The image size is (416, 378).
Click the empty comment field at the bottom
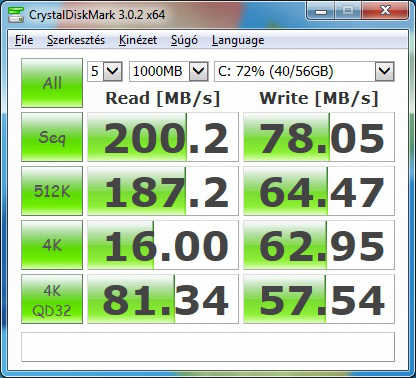tap(208, 347)
